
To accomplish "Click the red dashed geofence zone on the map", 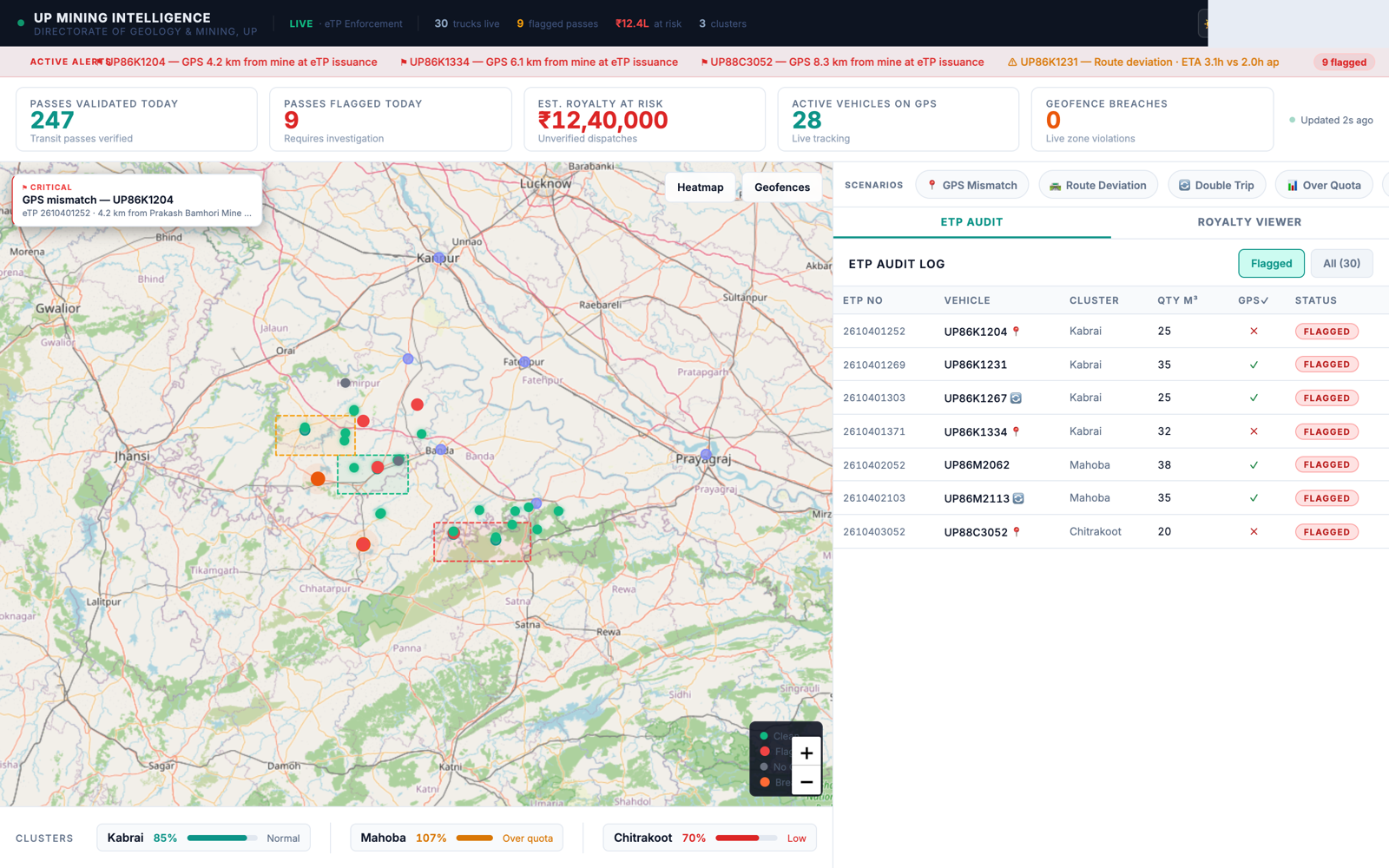I will (482, 542).
